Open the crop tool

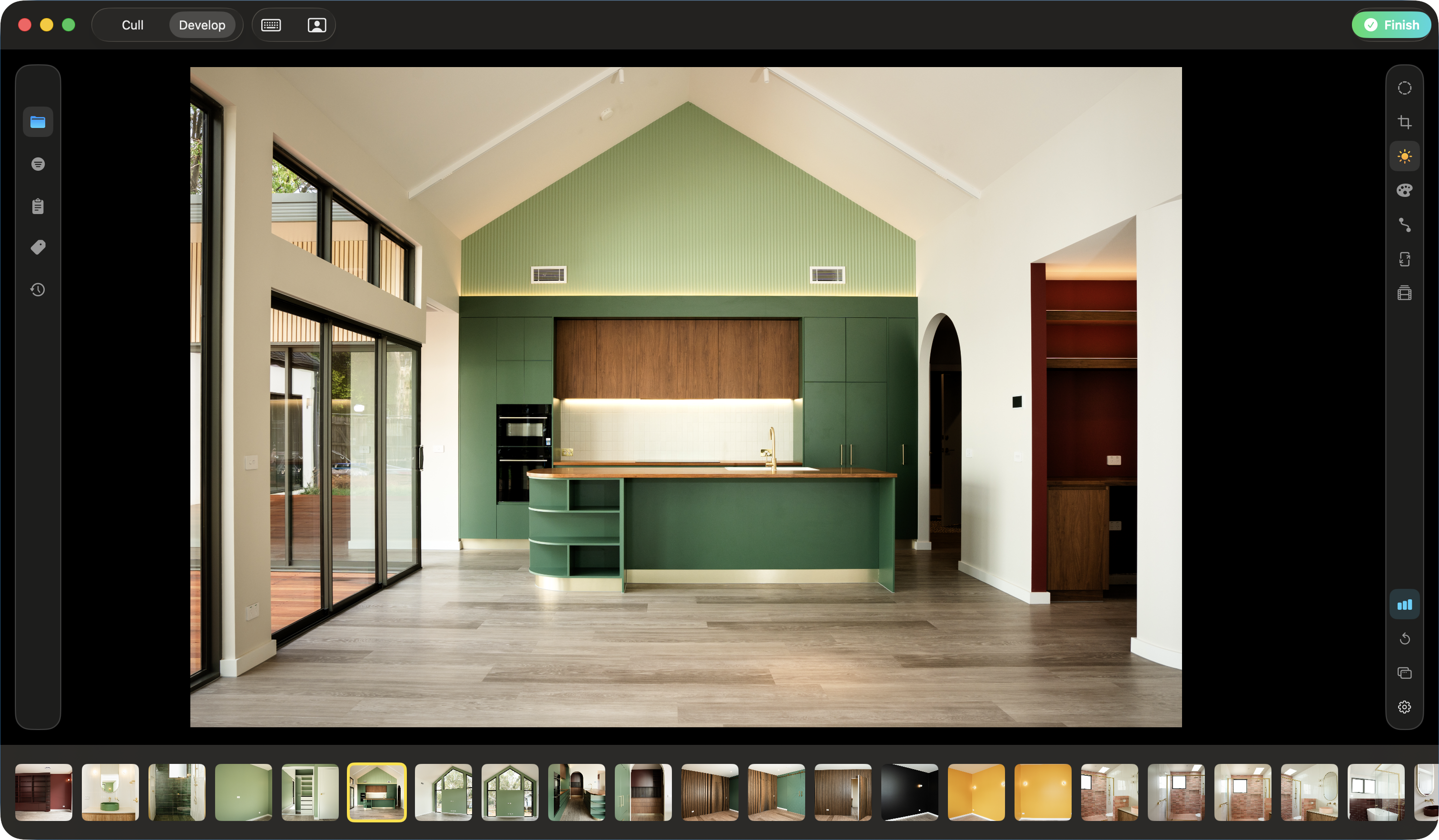[x=1404, y=122]
